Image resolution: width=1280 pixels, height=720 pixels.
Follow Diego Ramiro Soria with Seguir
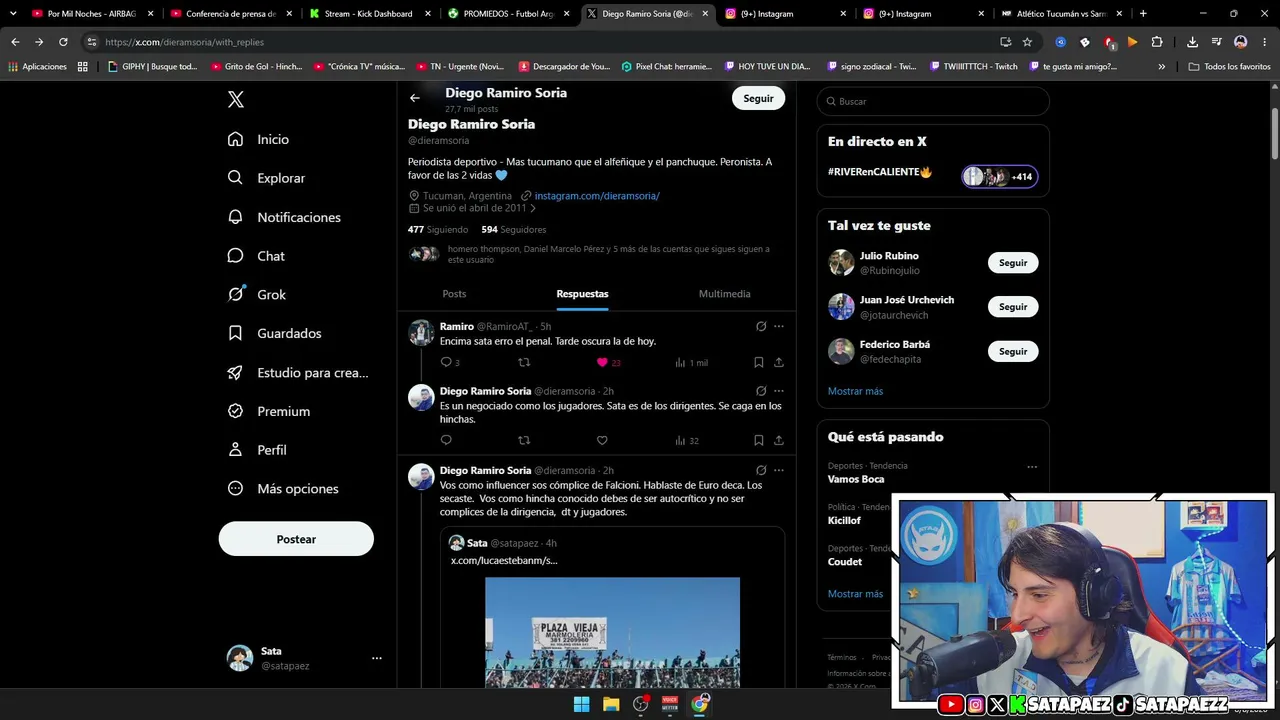(x=758, y=98)
